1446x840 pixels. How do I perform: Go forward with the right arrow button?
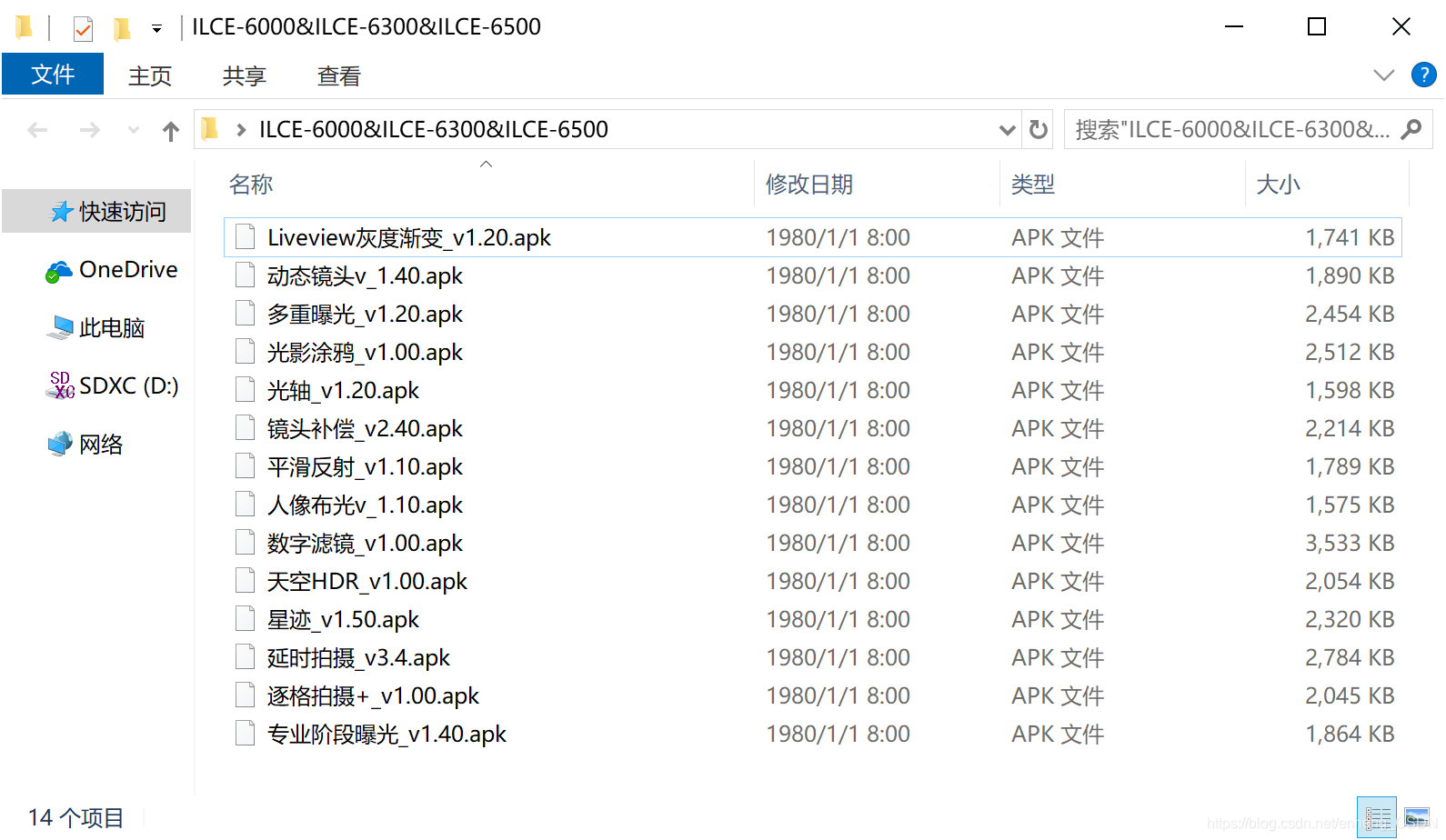pyautogui.click(x=89, y=131)
